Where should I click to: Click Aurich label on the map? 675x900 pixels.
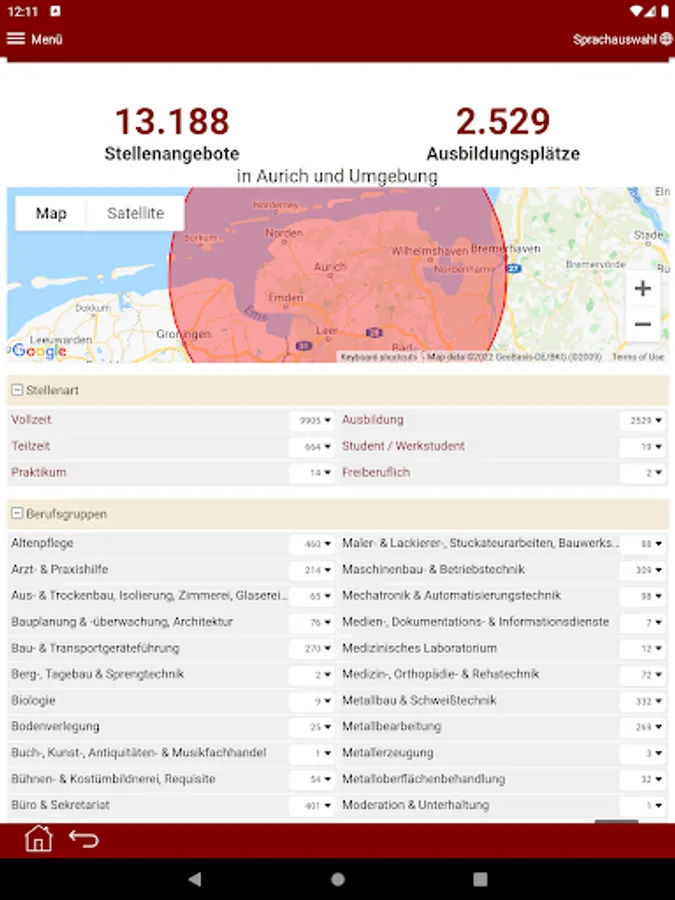click(x=330, y=267)
